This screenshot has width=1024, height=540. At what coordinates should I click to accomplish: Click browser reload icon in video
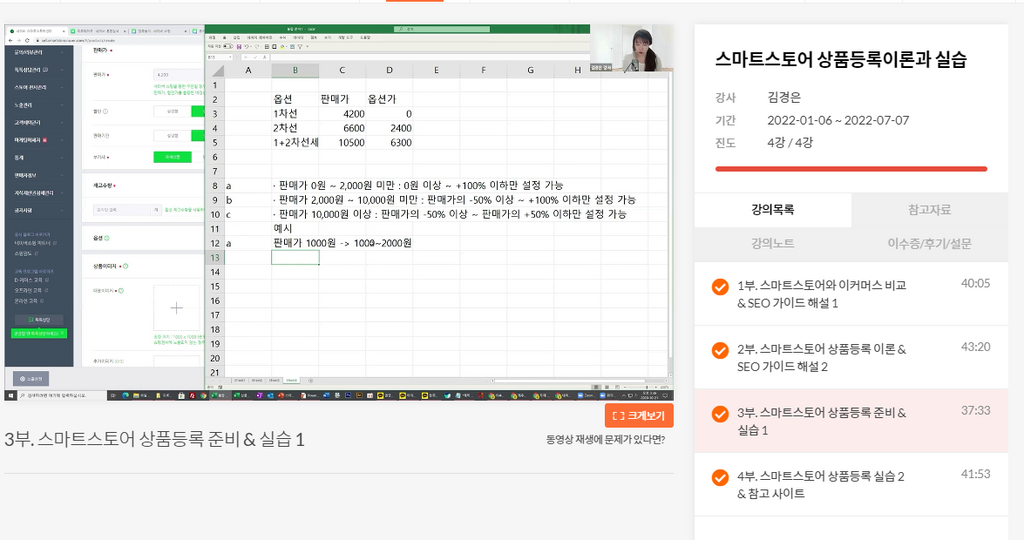[27, 40]
